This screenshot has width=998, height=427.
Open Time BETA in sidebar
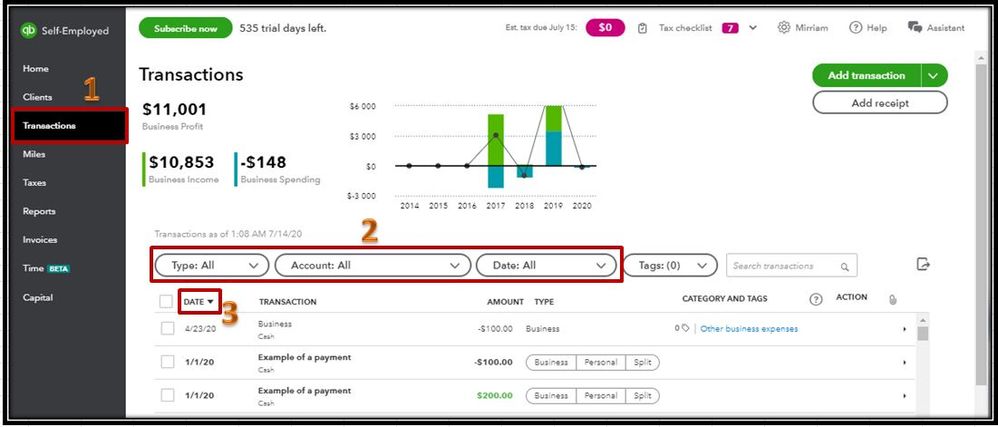click(46, 269)
